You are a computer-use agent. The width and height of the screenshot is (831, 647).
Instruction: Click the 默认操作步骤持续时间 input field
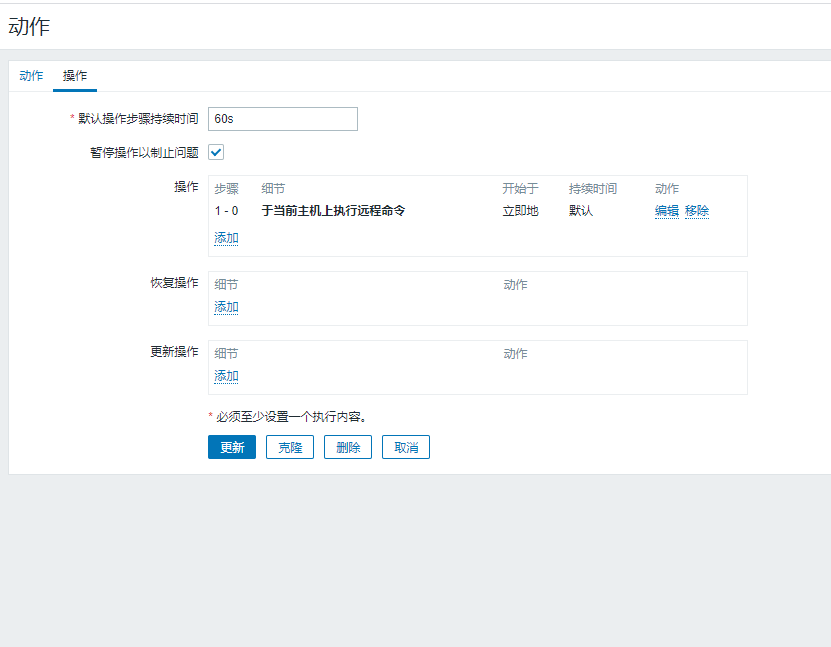coord(282,119)
